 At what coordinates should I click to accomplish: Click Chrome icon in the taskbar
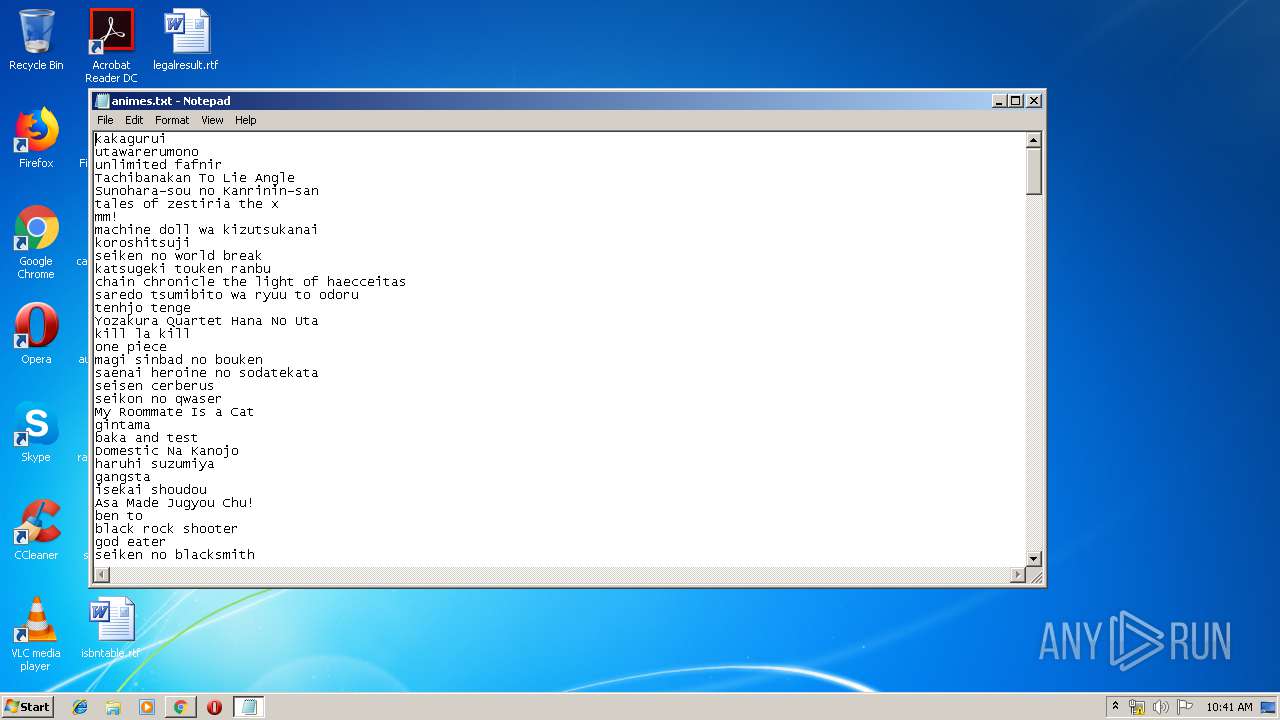[x=180, y=707]
